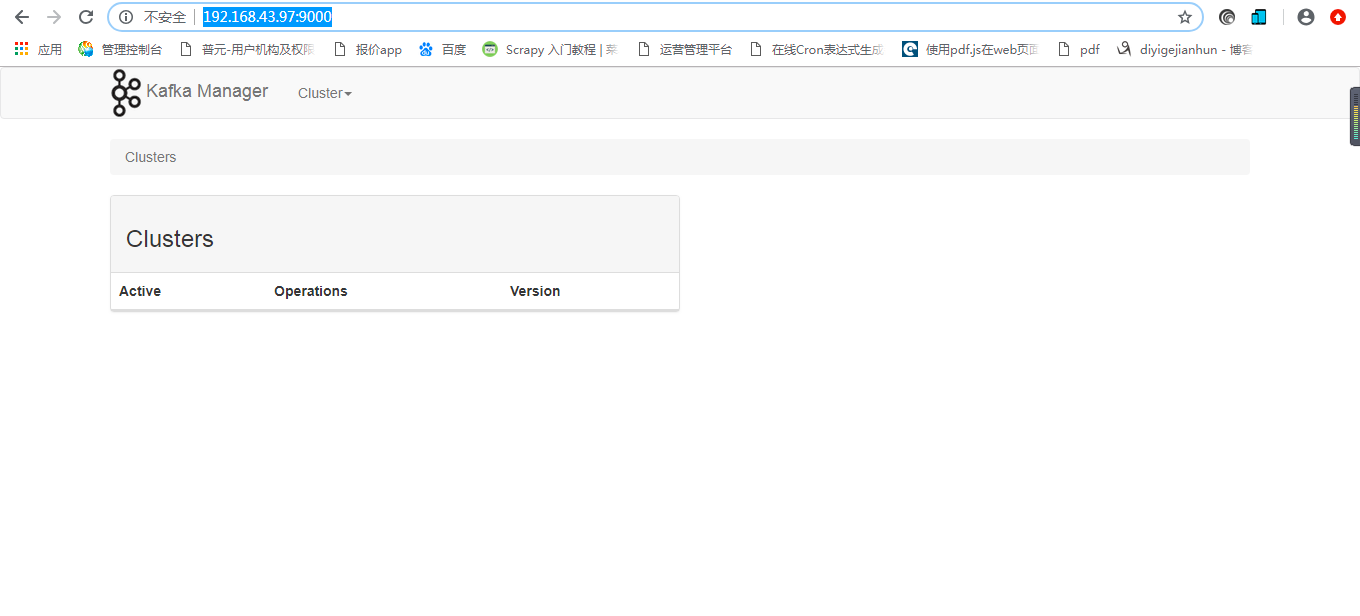Click the browser forward arrow

click(x=54, y=17)
